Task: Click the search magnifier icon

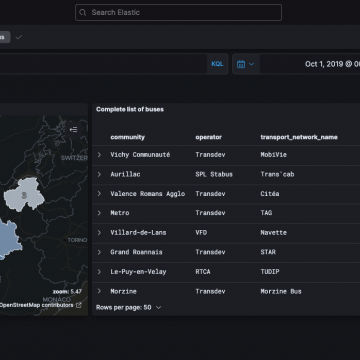Action: pyautogui.click(x=83, y=13)
